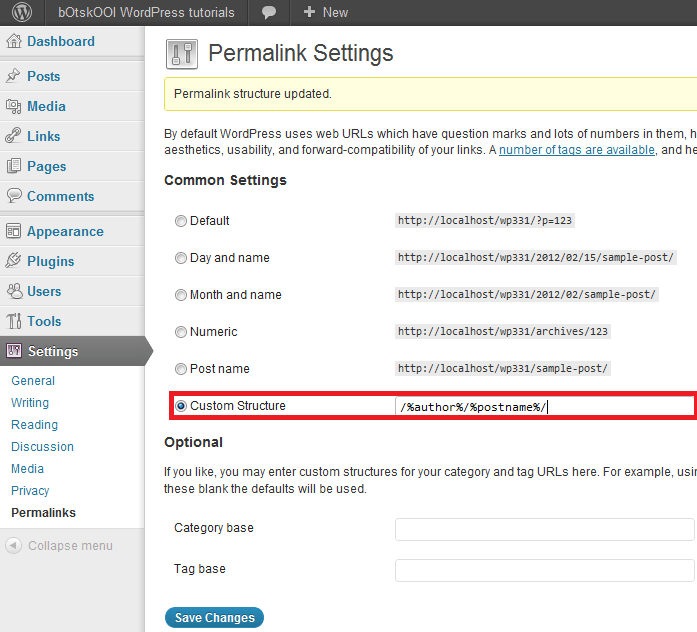Image resolution: width=697 pixels, height=632 pixels.
Task: Go to Media settings submenu under Settings
Action: (27, 468)
